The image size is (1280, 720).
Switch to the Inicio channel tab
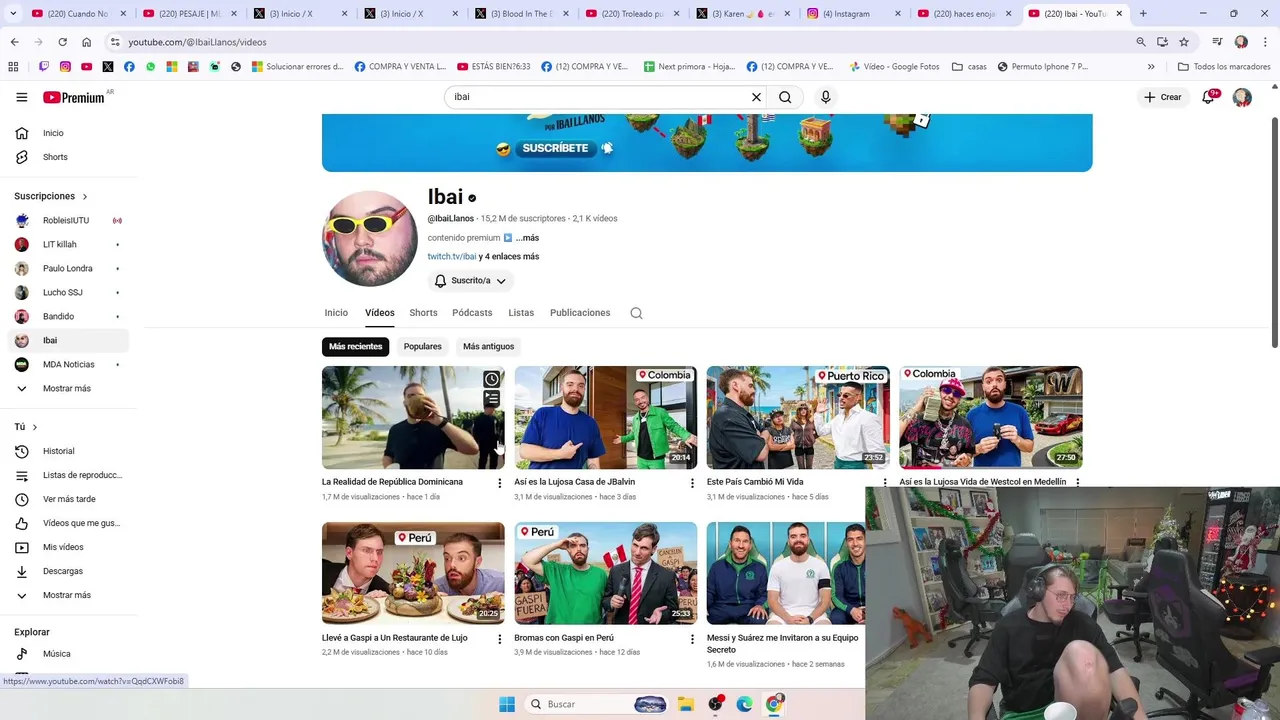click(x=336, y=313)
